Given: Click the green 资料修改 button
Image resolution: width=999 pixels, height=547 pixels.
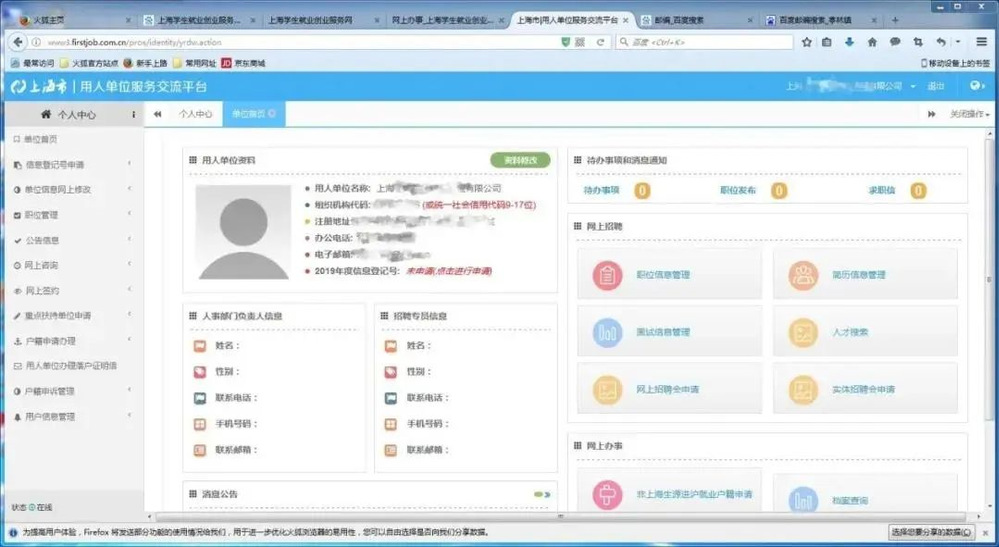Looking at the screenshot, I should (x=520, y=160).
